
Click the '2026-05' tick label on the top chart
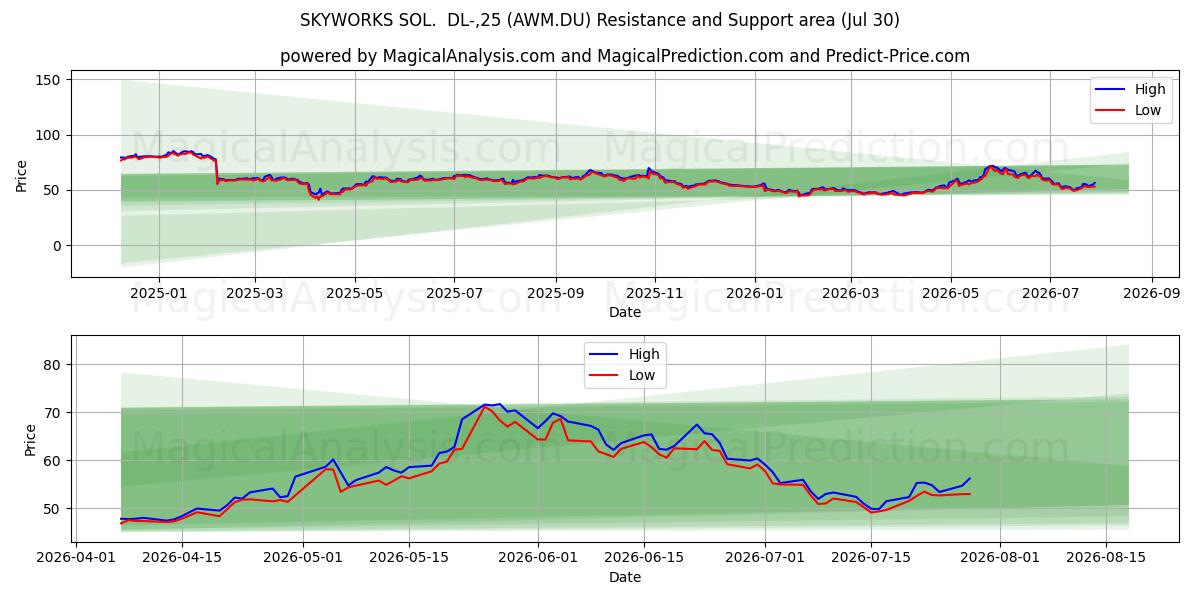point(951,293)
